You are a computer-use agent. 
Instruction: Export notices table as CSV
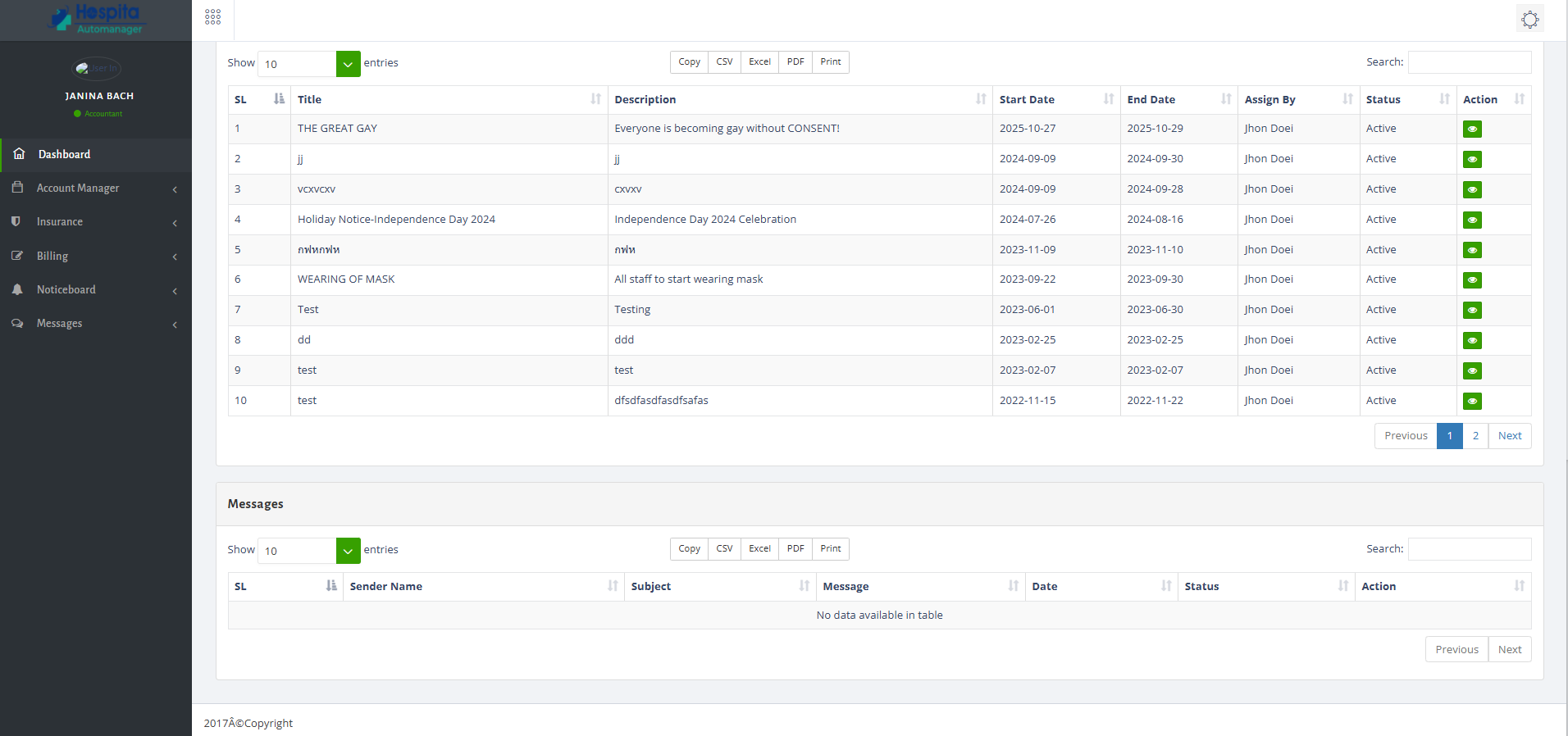click(724, 62)
